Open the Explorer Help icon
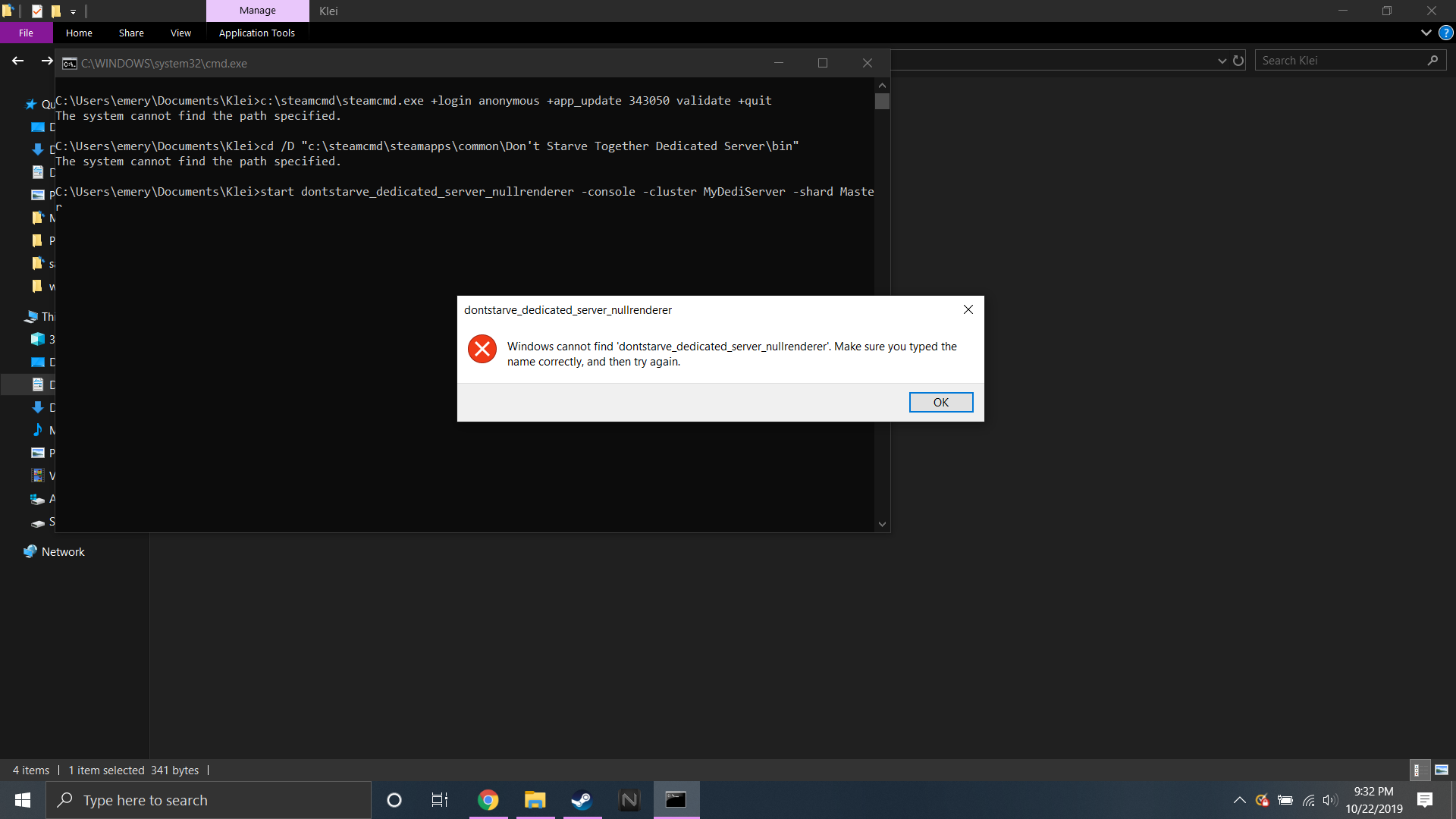Image resolution: width=1456 pixels, height=819 pixels. pyautogui.click(x=1445, y=33)
